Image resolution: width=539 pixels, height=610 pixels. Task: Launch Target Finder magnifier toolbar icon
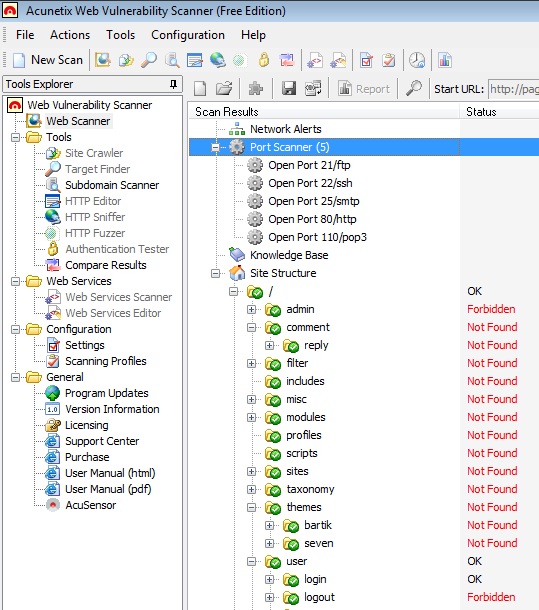click(149, 60)
